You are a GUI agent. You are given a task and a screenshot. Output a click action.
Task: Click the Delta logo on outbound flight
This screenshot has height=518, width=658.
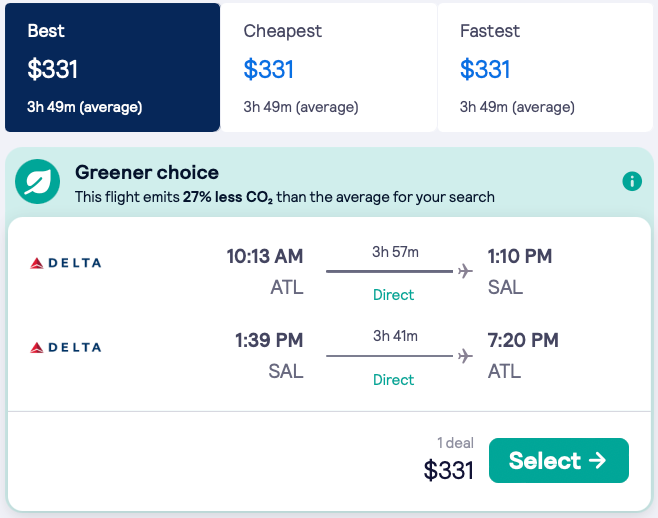click(x=66, y=263)
